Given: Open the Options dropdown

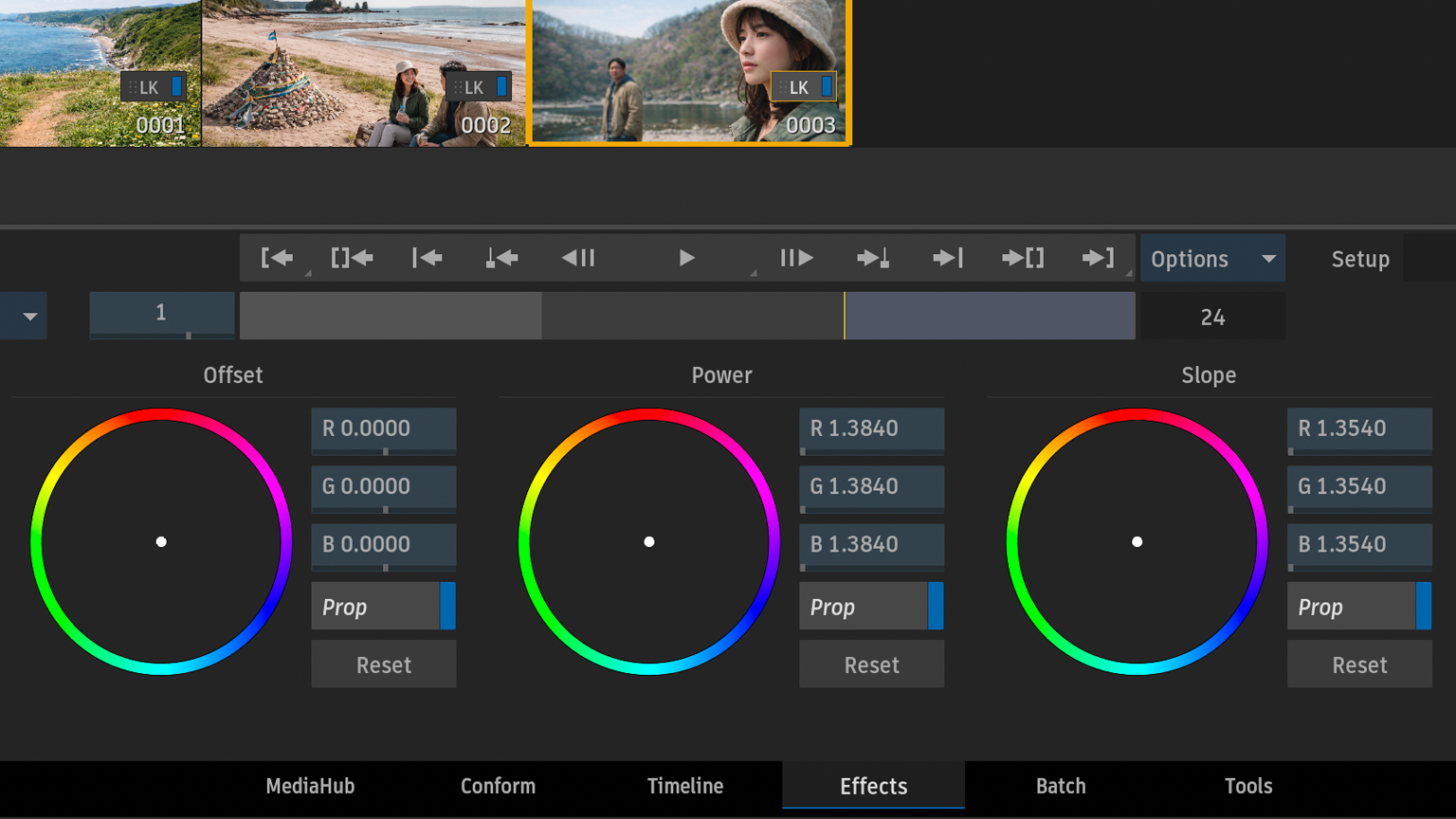Looking at the screenshot, I should pos(1212,259).
